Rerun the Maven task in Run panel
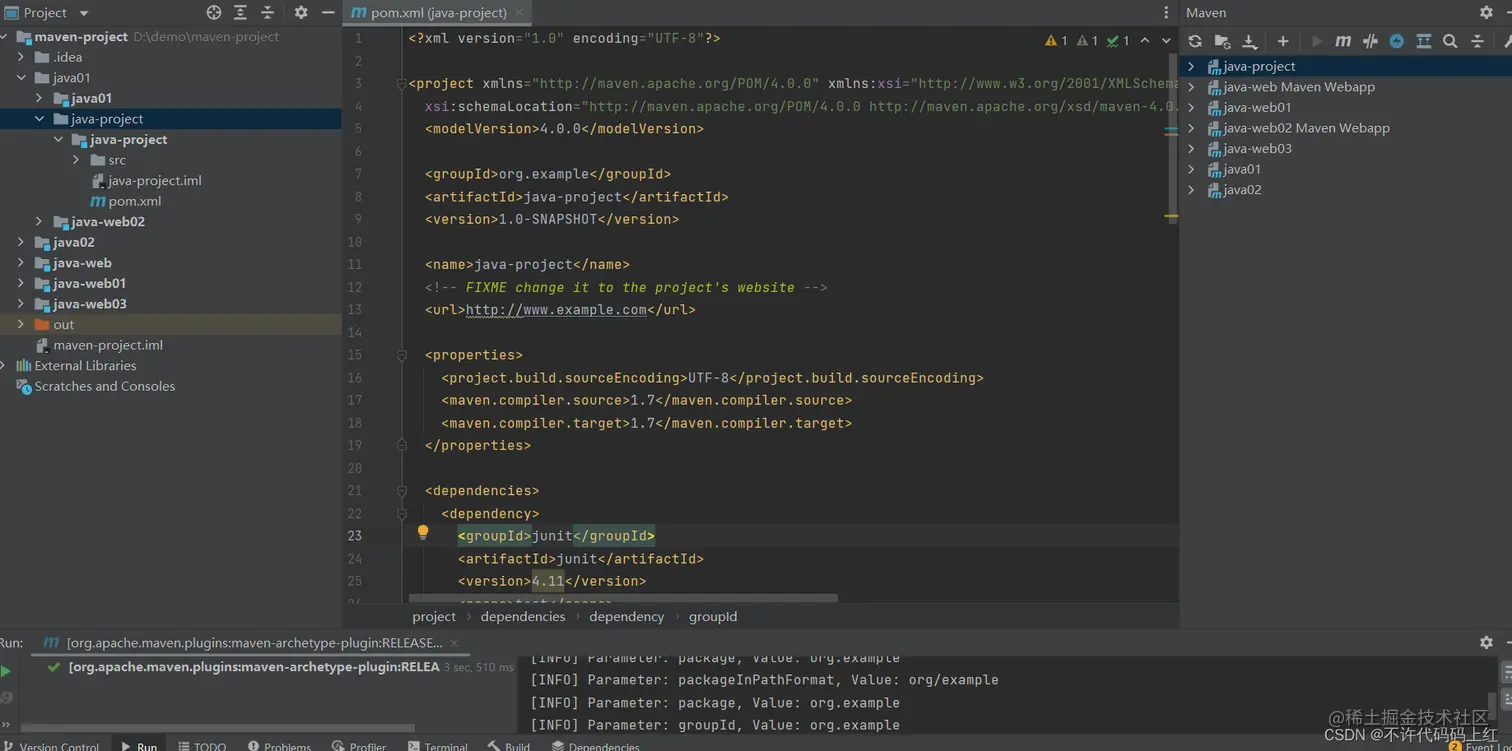The width and height of the screenshot is (1512, 751). coord(6,671)
